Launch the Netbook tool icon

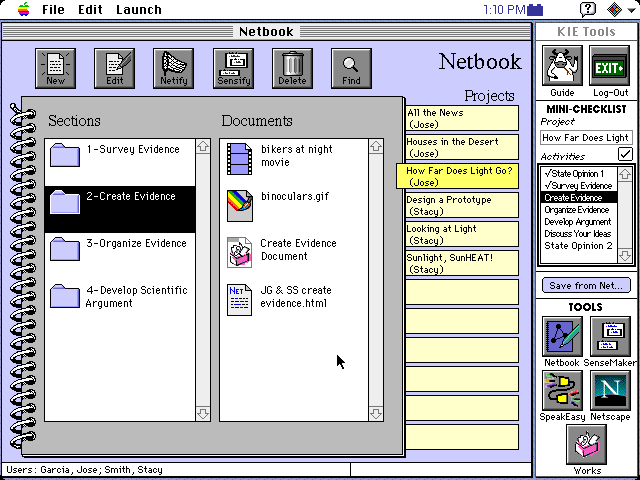point(562,336)
